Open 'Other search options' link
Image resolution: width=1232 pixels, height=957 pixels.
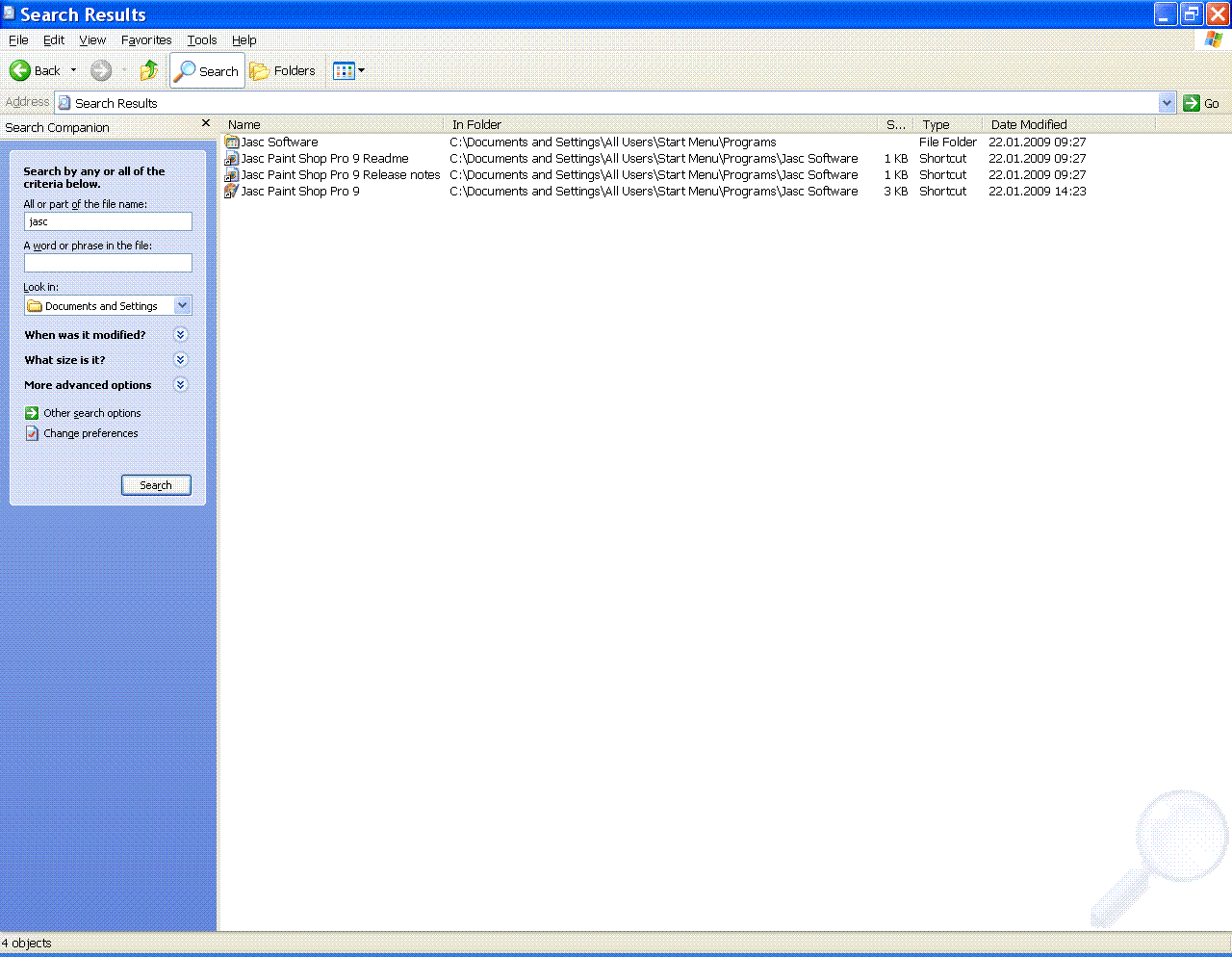(x=91, y=413)
